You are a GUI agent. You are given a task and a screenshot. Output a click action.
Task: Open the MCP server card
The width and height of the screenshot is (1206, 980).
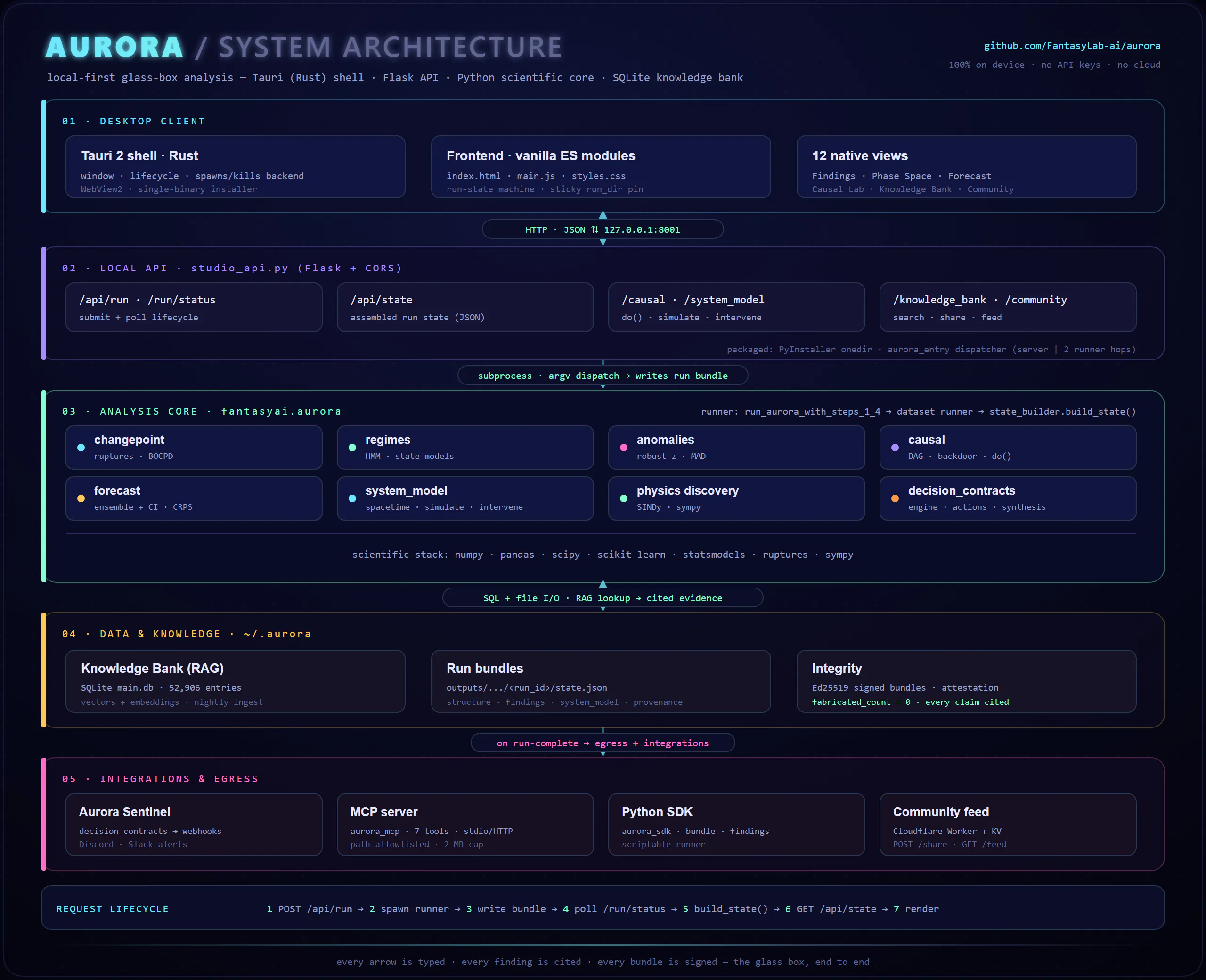[465, 825]
